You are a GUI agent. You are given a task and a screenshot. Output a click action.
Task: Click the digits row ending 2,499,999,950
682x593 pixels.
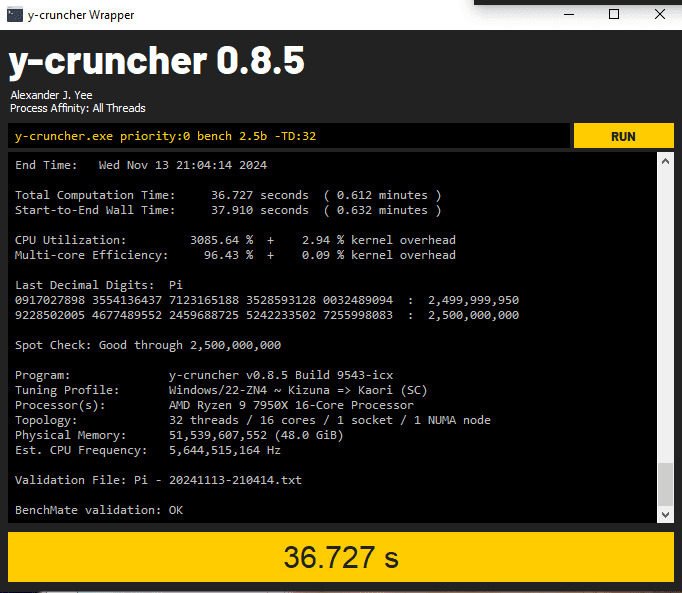(267, 300)
